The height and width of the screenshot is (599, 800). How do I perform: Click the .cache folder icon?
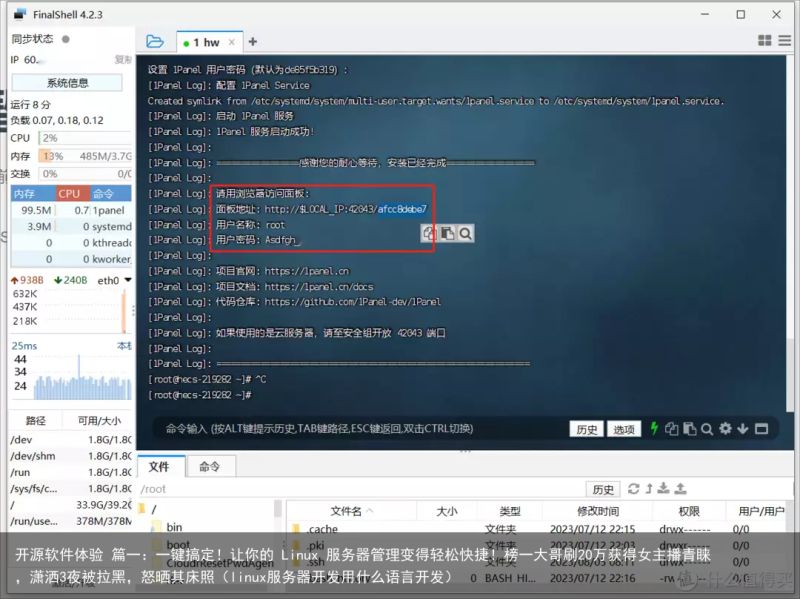(x=296, y=529)
